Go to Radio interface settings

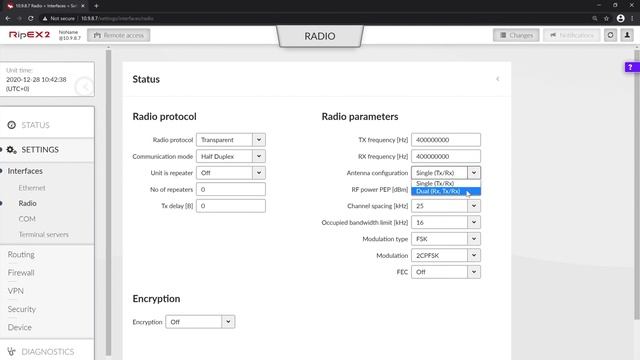tap(27, 203)
